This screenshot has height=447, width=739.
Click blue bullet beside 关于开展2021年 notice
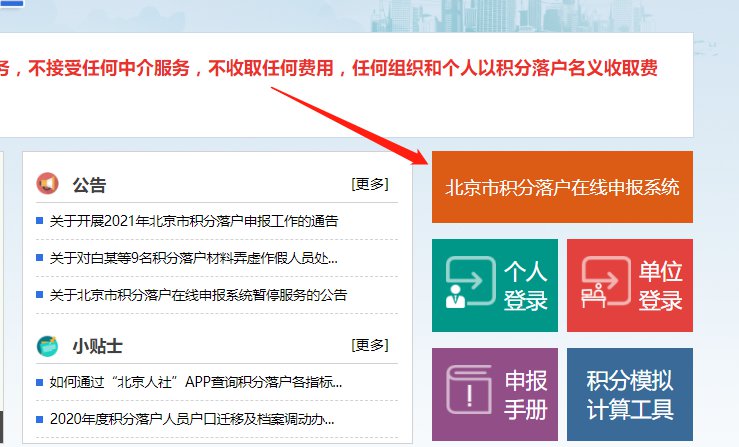pos(40,220)
